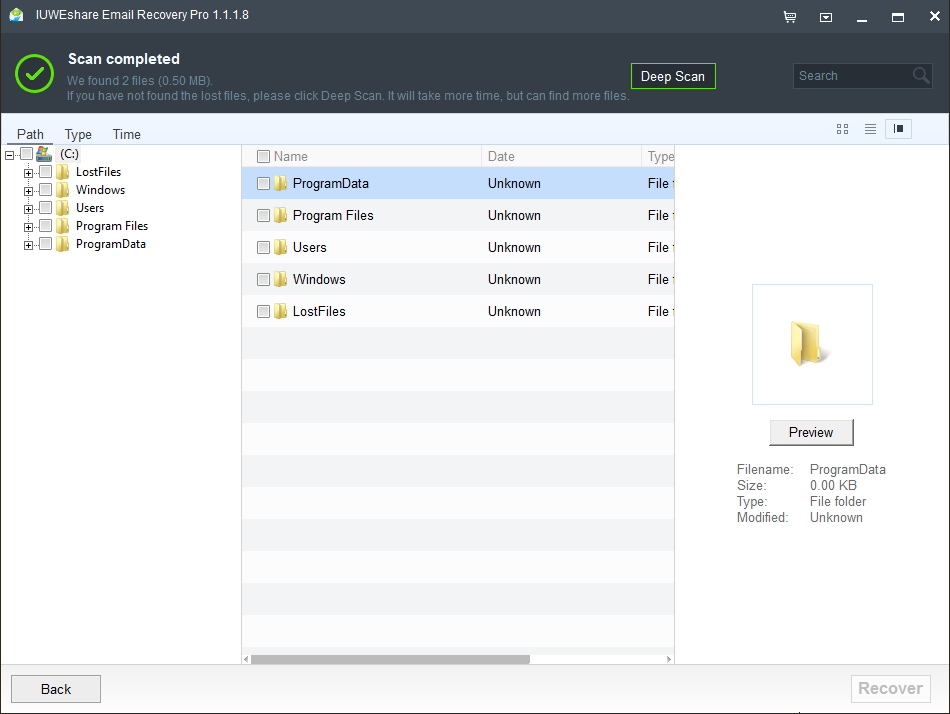
Task: Click the Users folder icon in file list
Action: (x=281, y=247)
